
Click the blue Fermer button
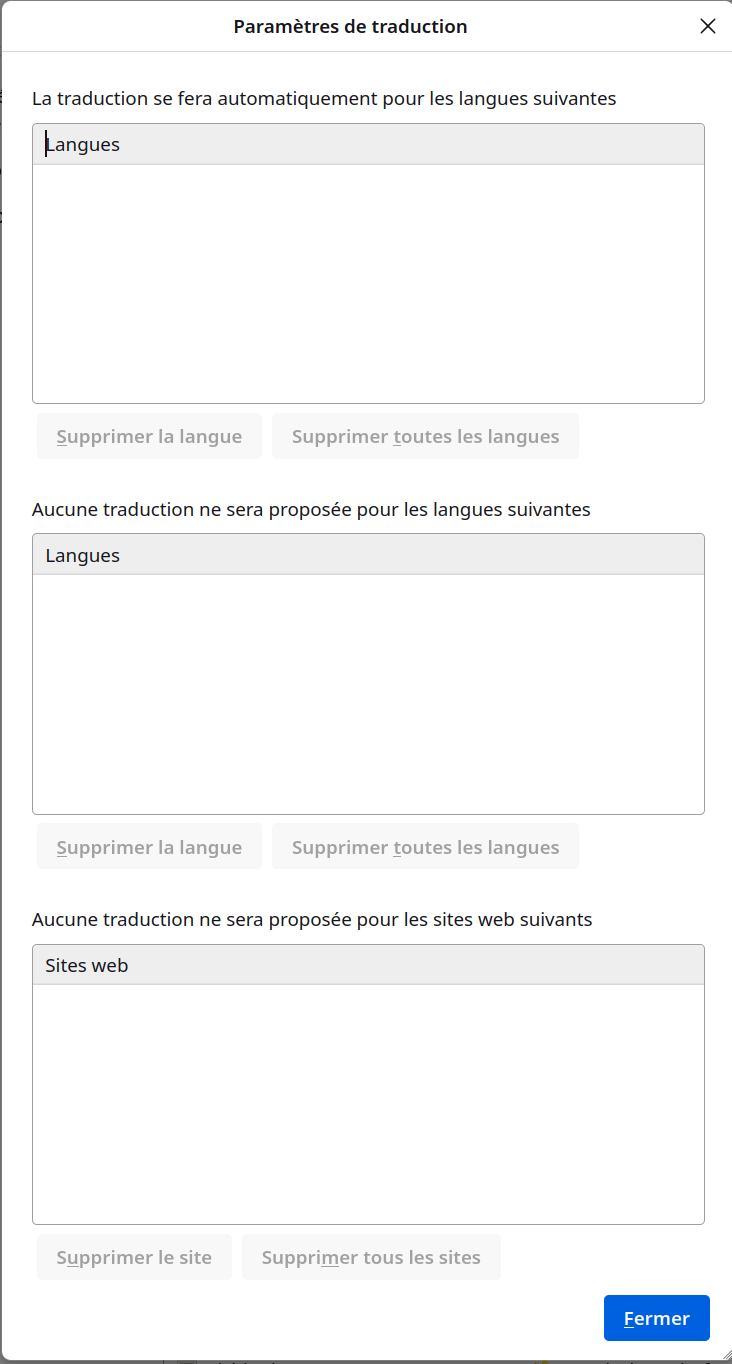657,1318
